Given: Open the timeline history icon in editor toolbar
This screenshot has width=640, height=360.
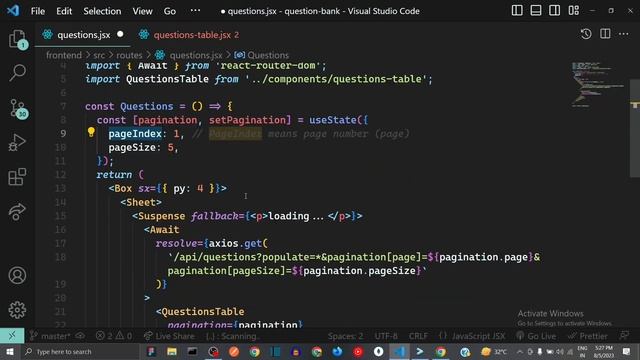Looking at the screenshot, I should [x=586, y=34].
